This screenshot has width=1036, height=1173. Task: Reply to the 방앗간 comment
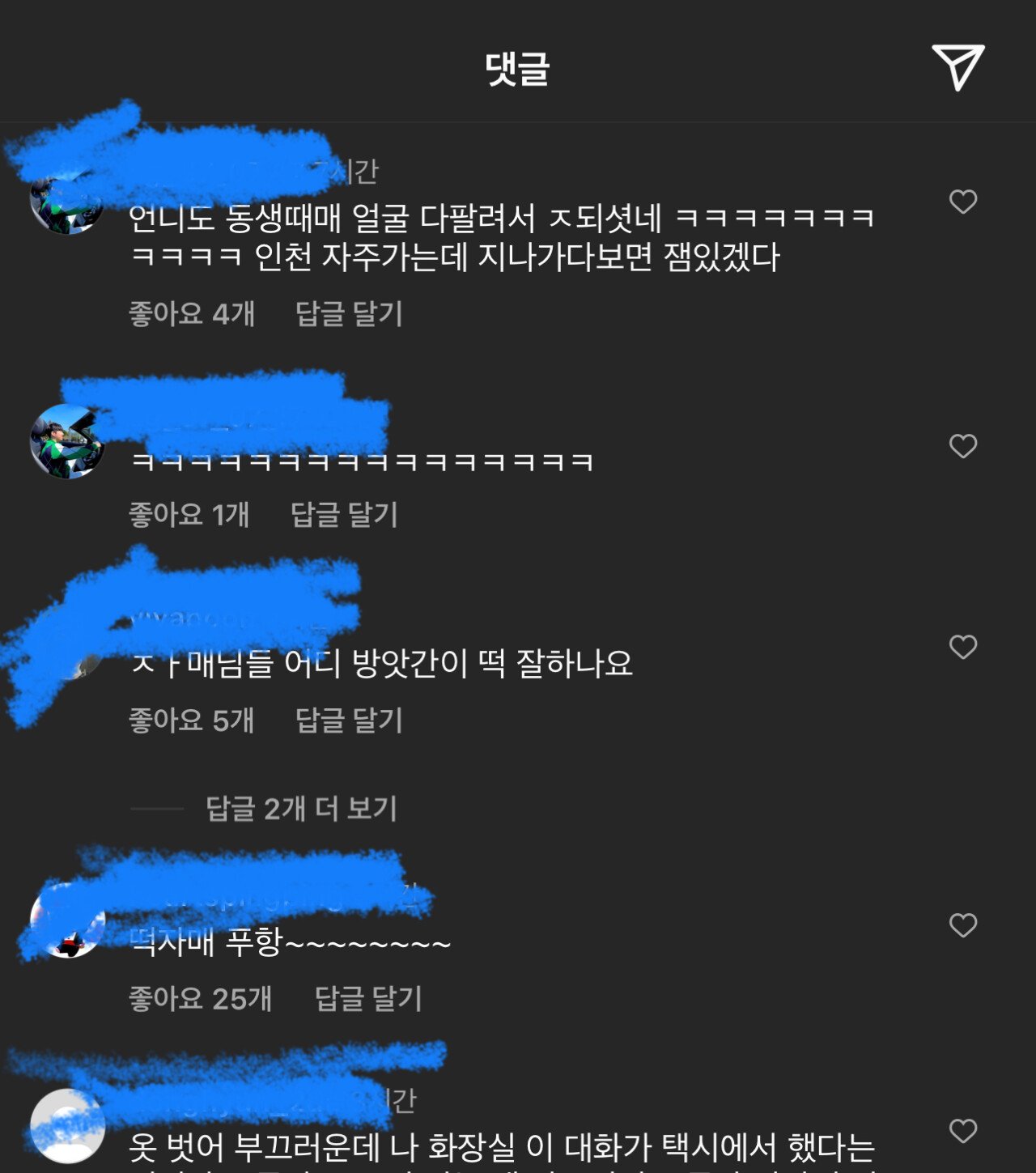(349, 720)
